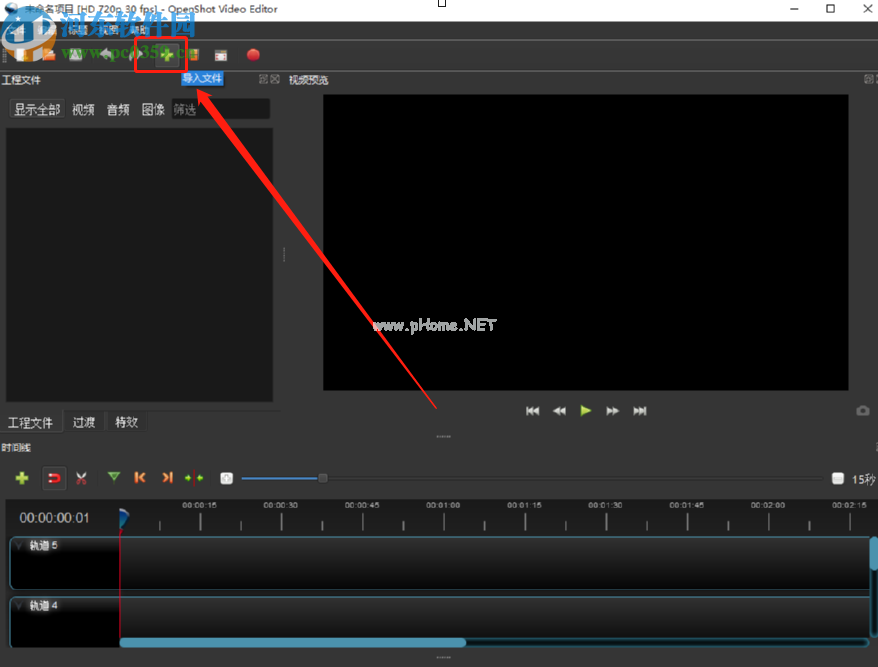Screen dimensions: 878x667
Task: Play the video preview
Action: (x=586, y=410)
